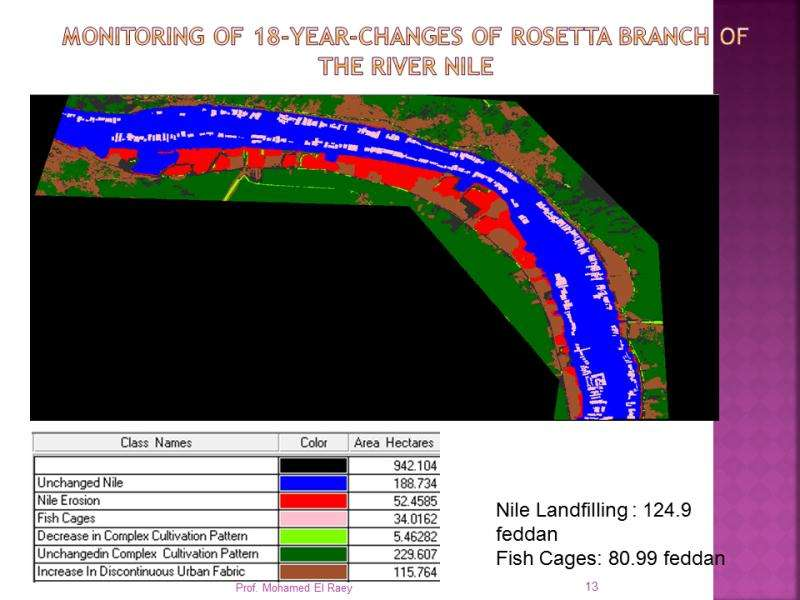Click the blue Unchanged Nile color swatch
The width and height of the screenshot is (800, 600).
313,483
